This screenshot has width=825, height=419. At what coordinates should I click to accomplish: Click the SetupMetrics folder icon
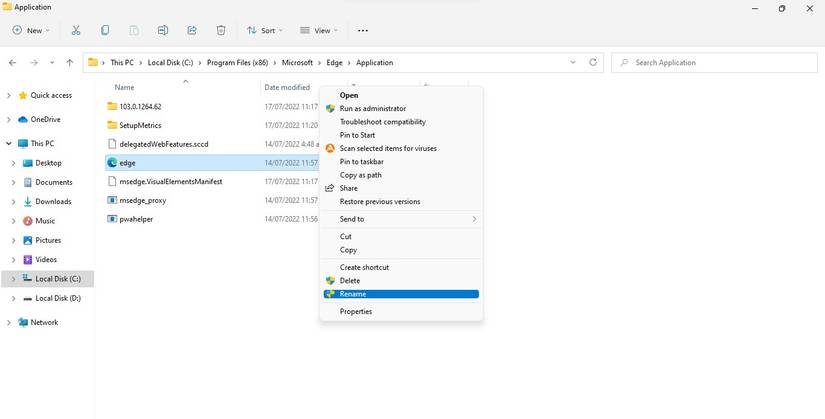pyautogui.click(x=112, y=125)
